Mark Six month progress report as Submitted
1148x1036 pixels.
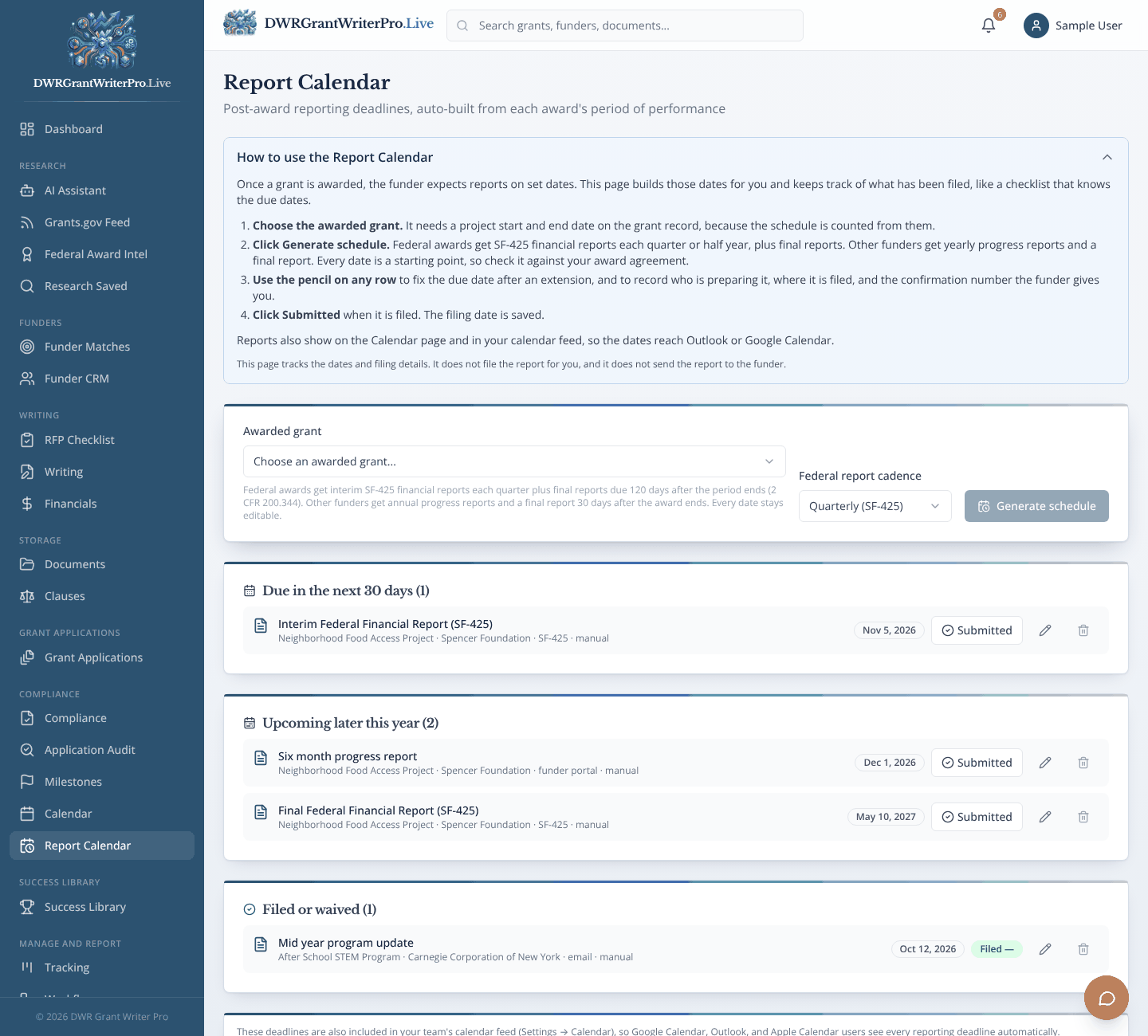coord(977,763)
